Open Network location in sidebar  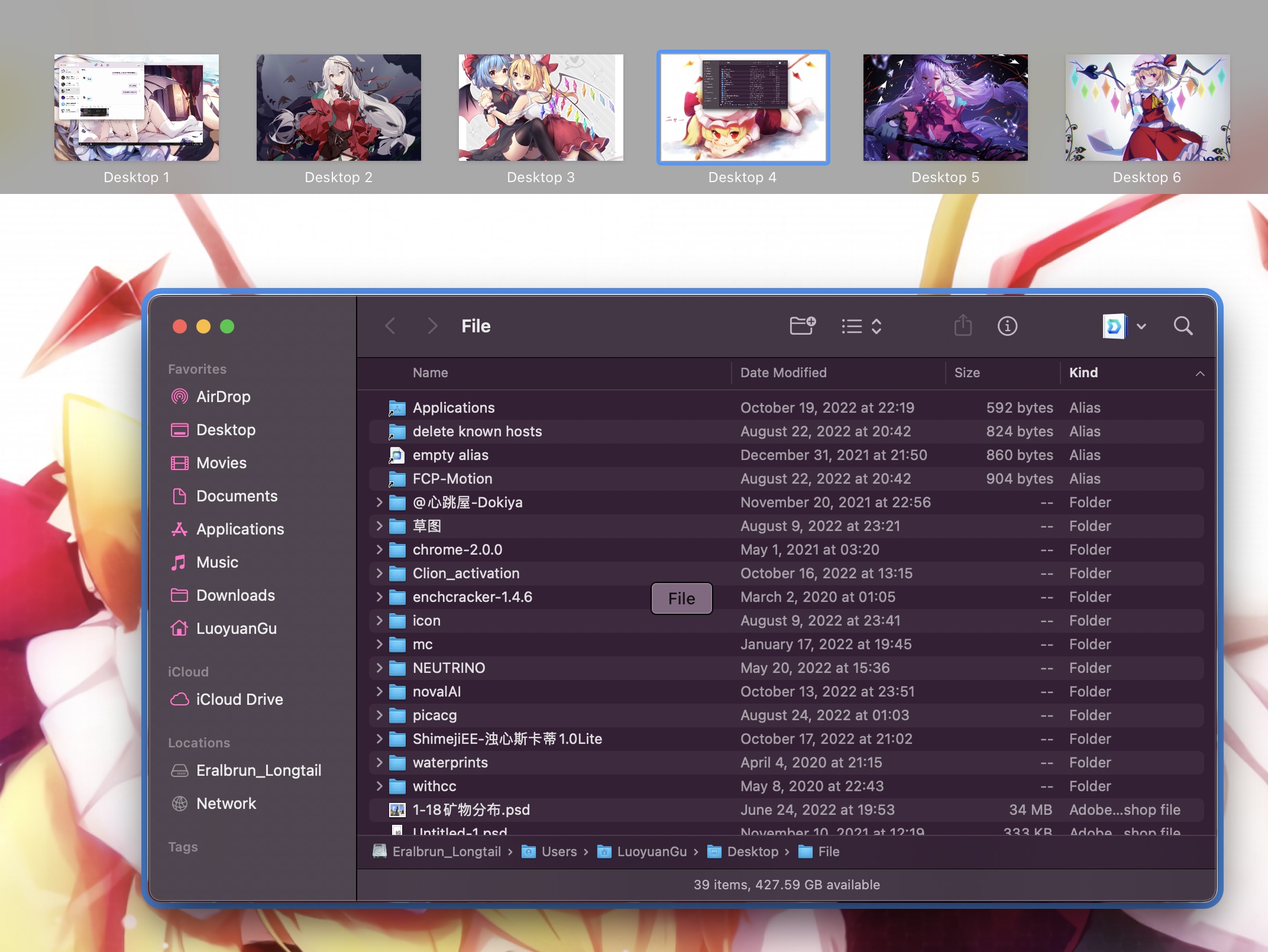tap(226, 804)
